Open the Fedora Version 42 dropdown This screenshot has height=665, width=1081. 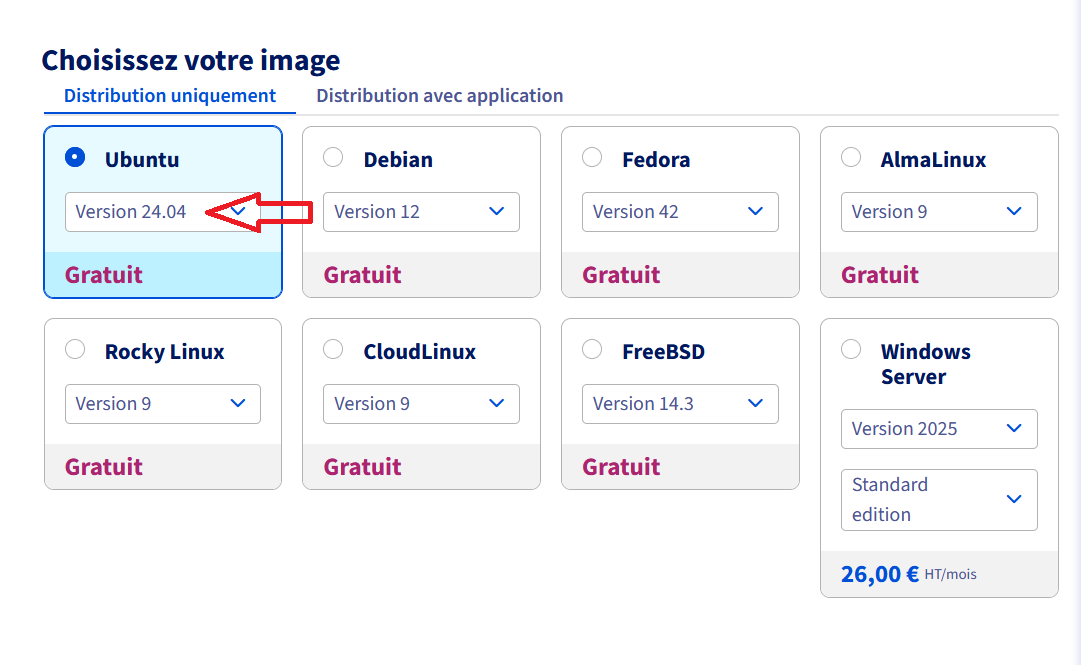point(680,212)
